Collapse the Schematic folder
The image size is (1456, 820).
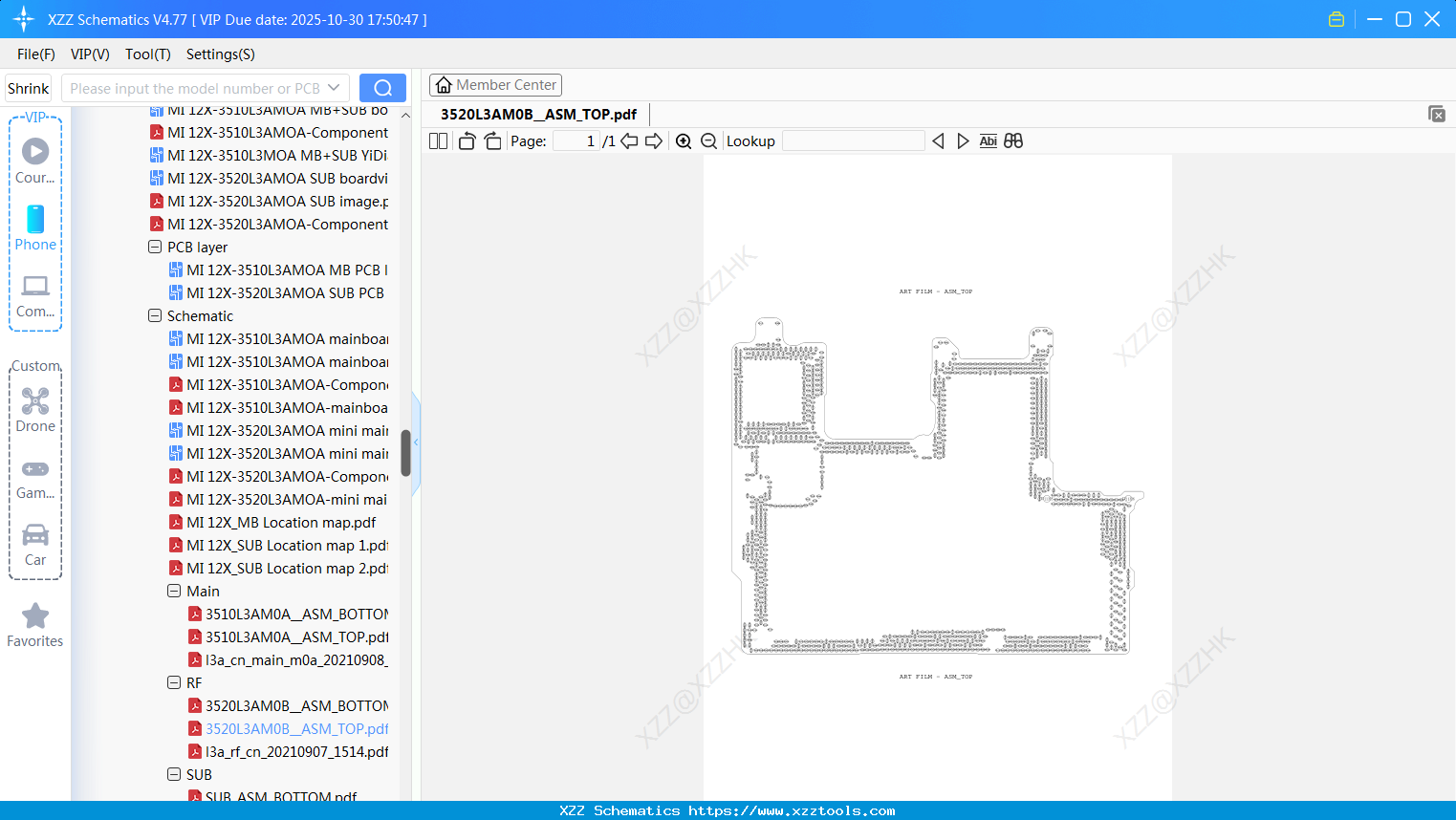point(155,315)
